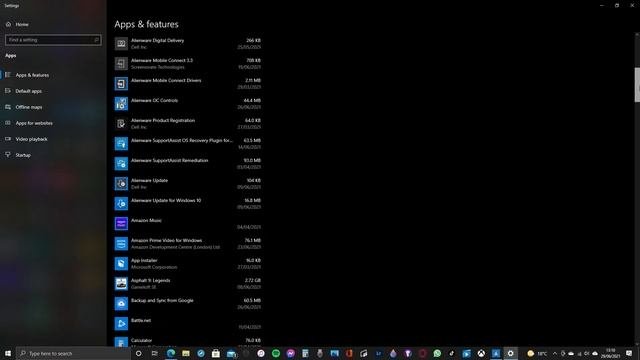Select Alienware SupportAssist Remediation icon
640x360 pixels.
click(x=121, y=164)
